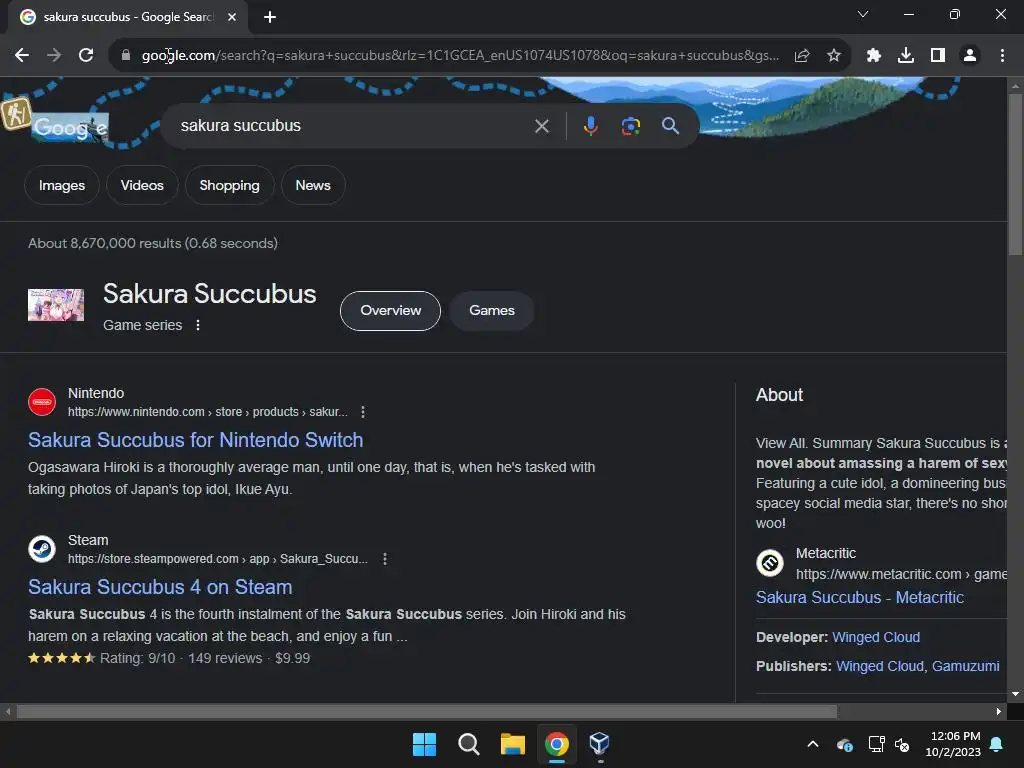Open Chrome downloads icon
1024x768 pixels.
(906, 56)
